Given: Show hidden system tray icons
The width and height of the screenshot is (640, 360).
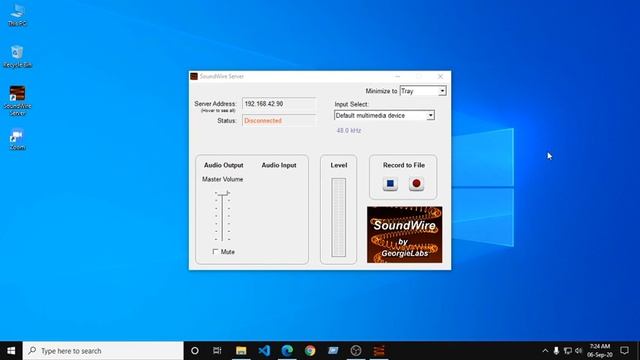Looking at the screenshot, I should pos(545,351).
